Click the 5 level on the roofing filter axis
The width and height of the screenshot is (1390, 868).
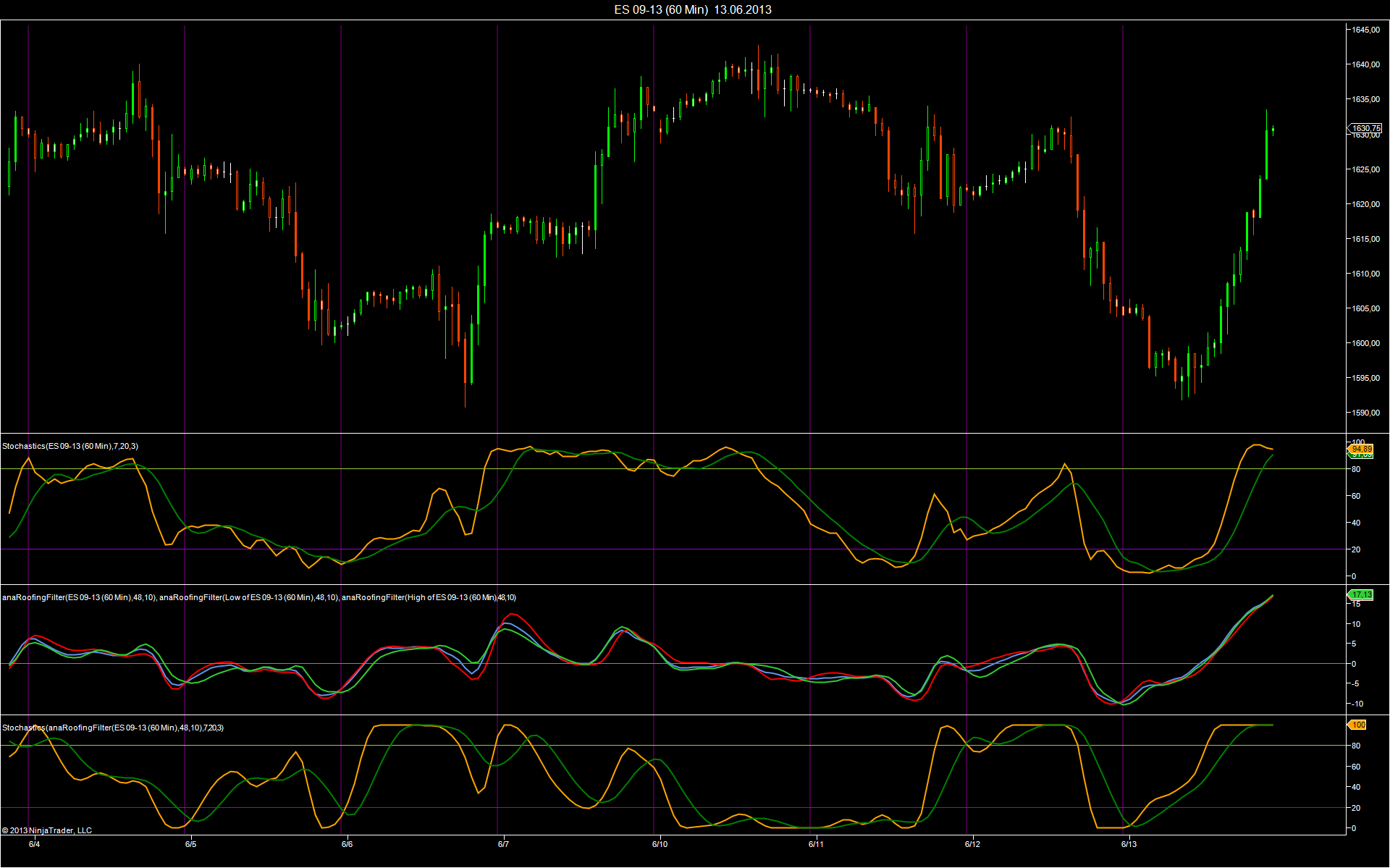1354,644
